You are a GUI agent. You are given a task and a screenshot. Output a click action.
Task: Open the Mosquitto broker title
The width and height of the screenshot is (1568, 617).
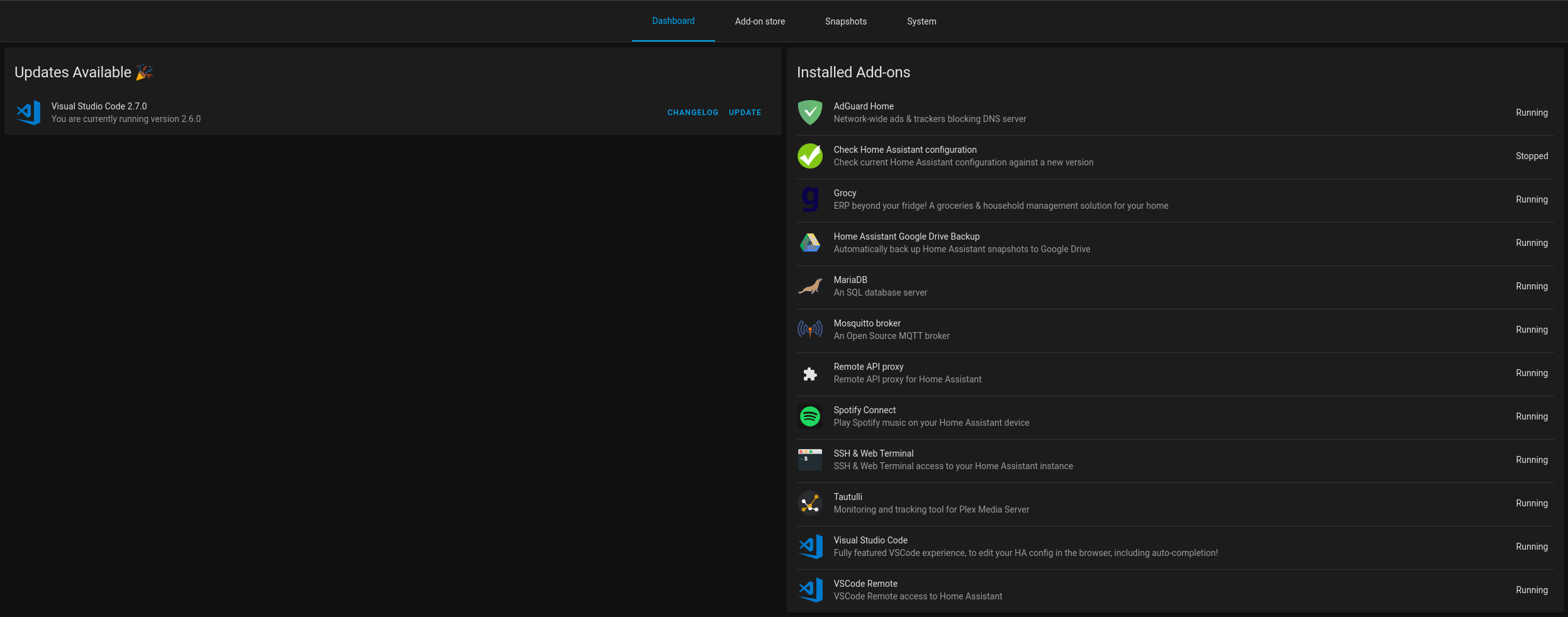(x=867, y=323)
